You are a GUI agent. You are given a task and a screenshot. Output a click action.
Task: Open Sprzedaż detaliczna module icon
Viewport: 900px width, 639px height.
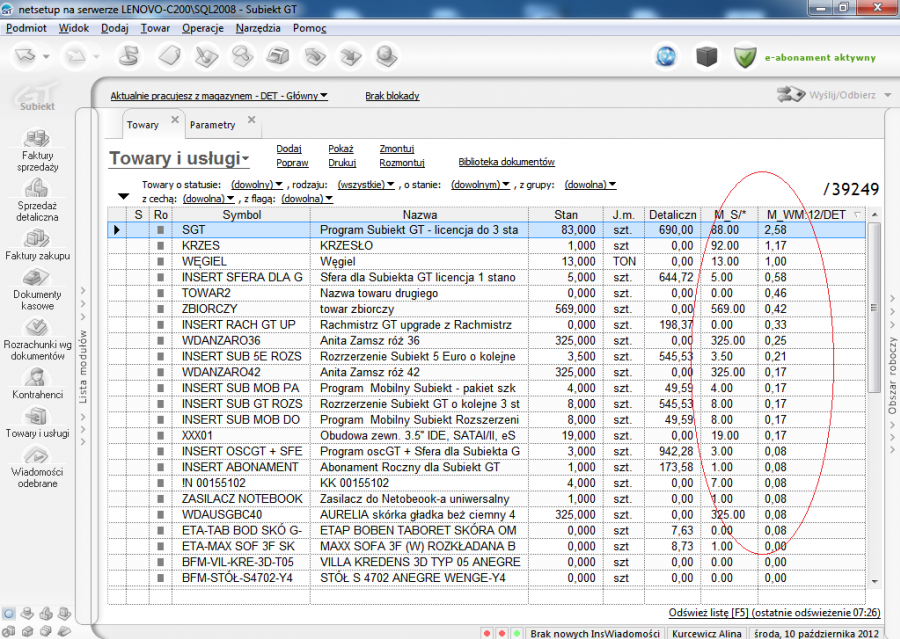tap(37, 188)
